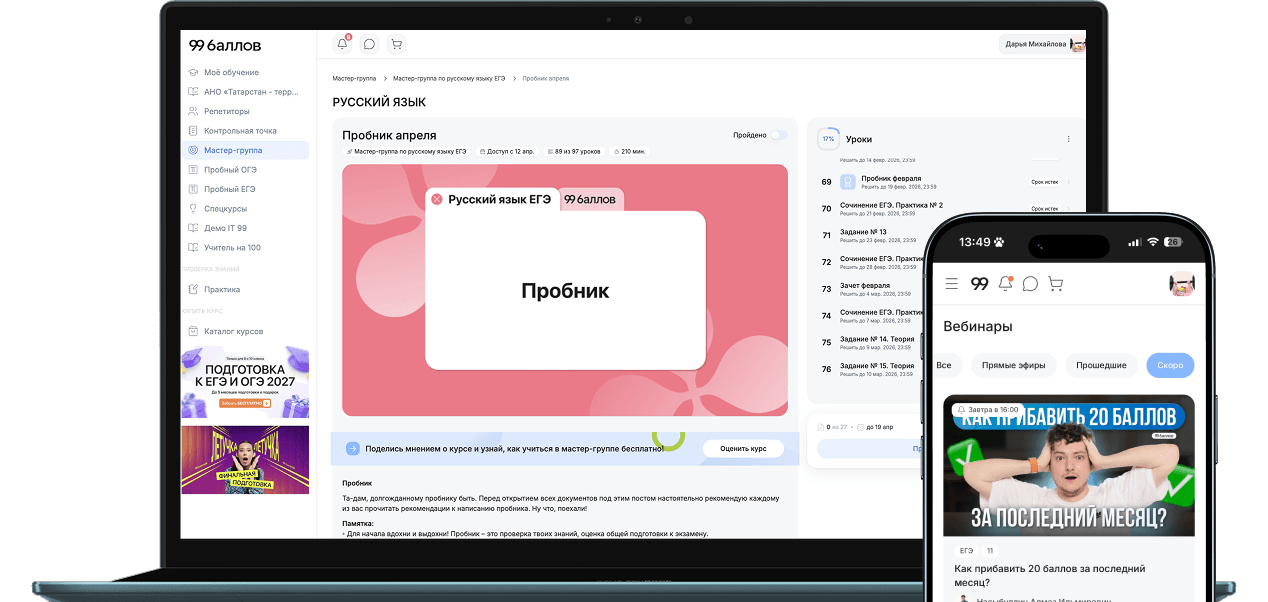This screenshot has width=1268, height=602.
Task: Tap the 11 grade tag under webinar
Action: point(990,551)
